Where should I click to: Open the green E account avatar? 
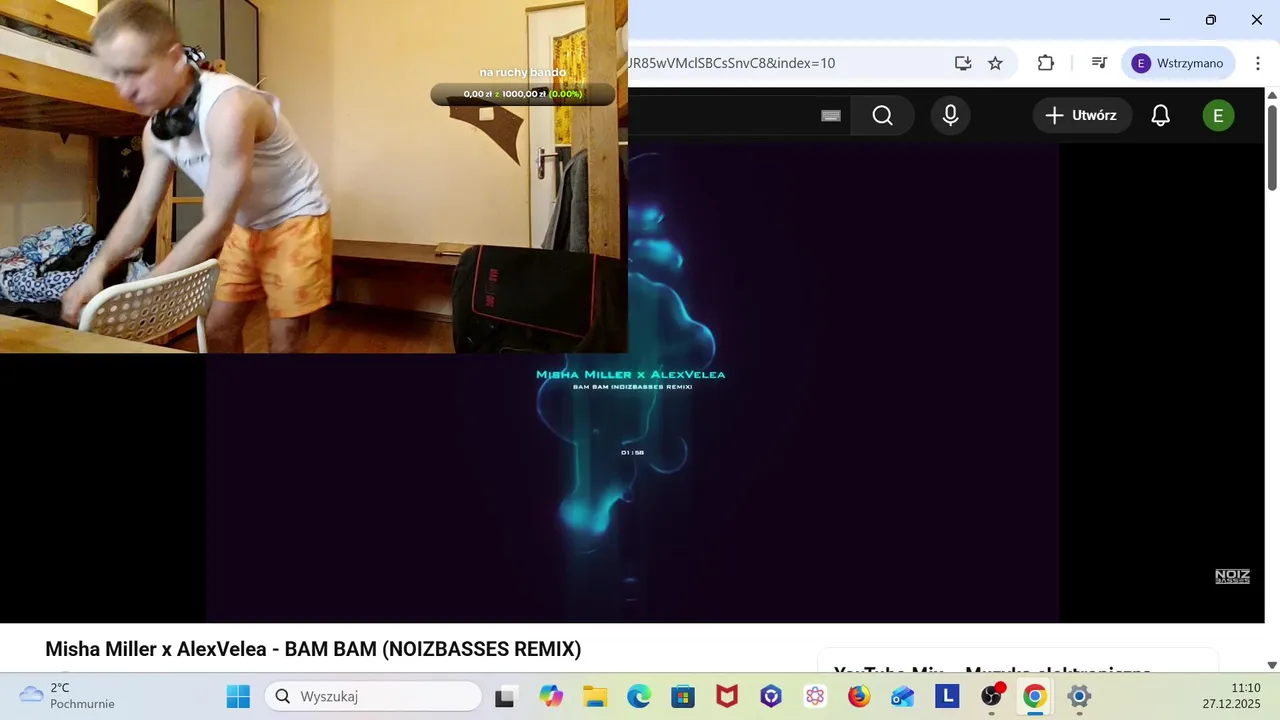tap(1218, 116)
